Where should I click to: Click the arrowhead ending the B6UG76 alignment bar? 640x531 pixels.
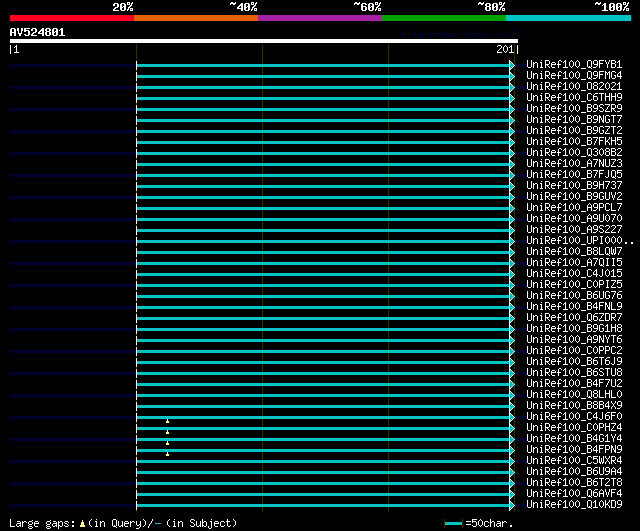point(512,296)
